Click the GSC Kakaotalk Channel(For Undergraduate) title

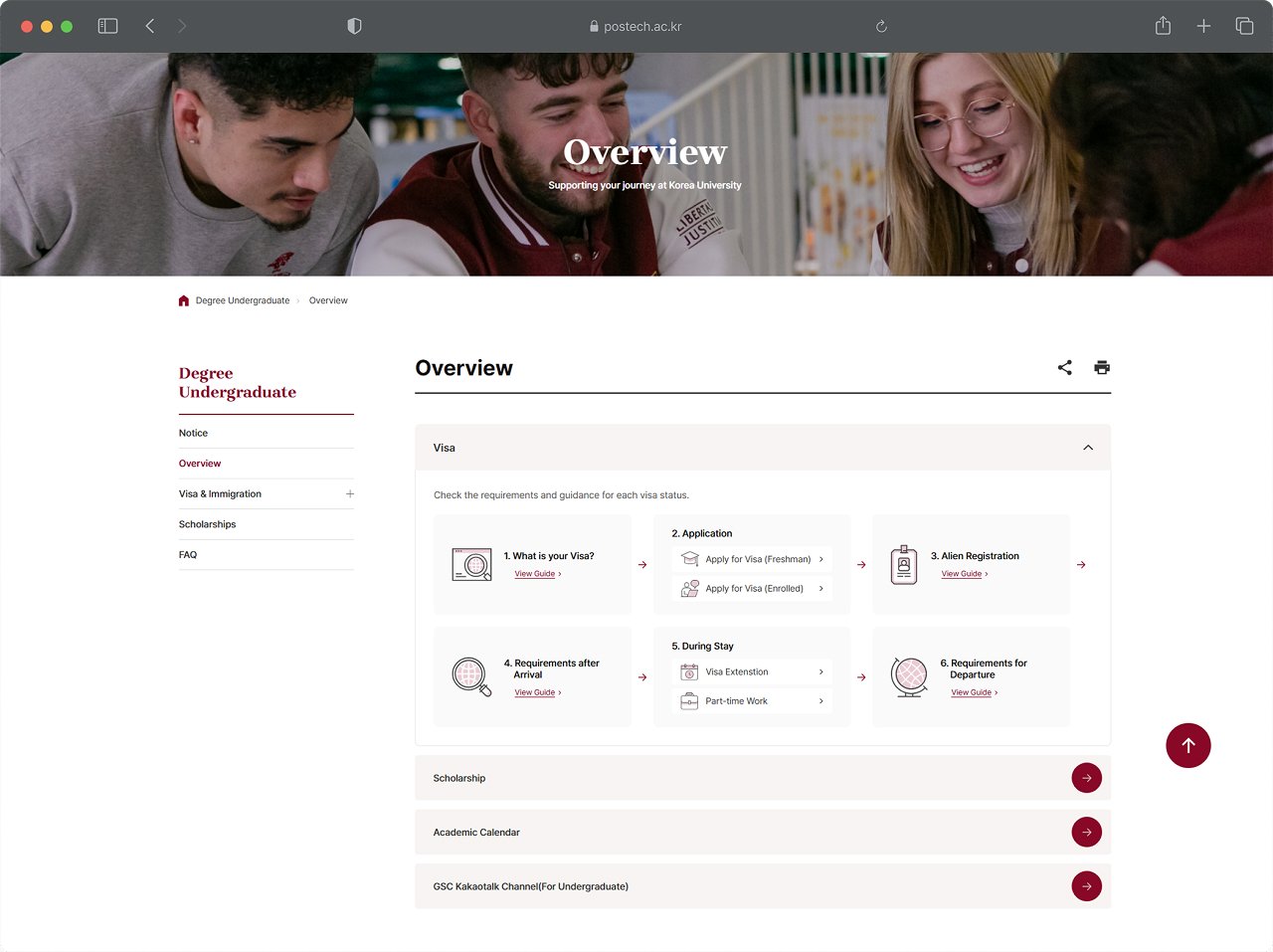click(531, 886)
